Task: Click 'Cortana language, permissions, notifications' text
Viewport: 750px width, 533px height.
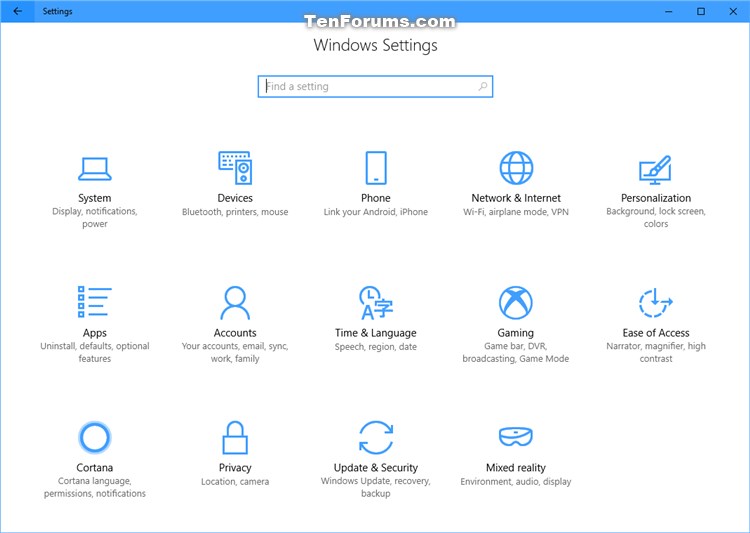Action: tap(95, 487)
